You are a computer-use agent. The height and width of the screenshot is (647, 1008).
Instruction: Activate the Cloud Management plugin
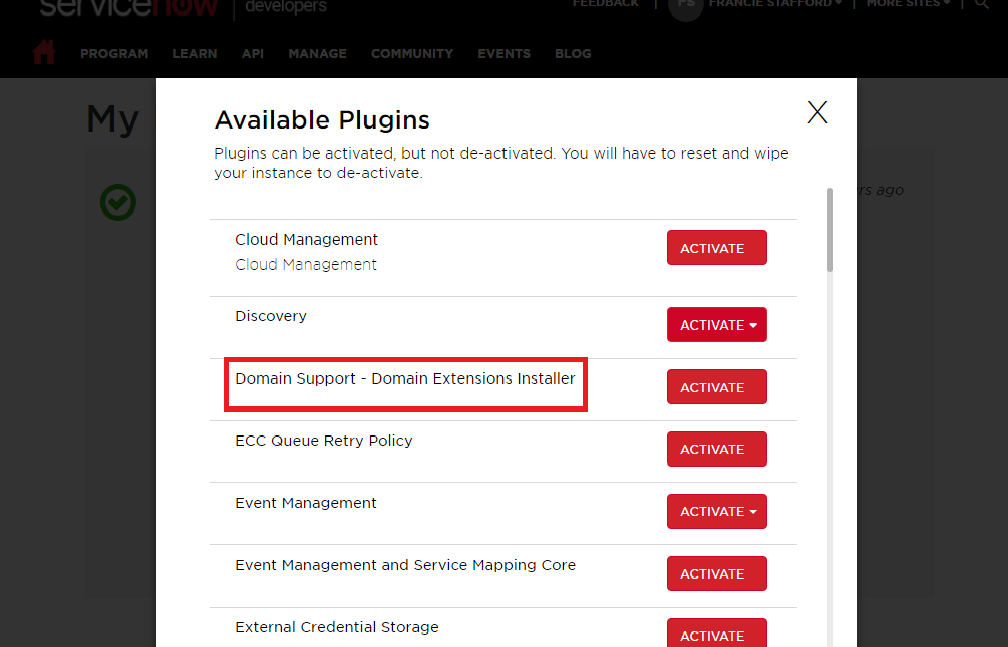tap(716, 247)
